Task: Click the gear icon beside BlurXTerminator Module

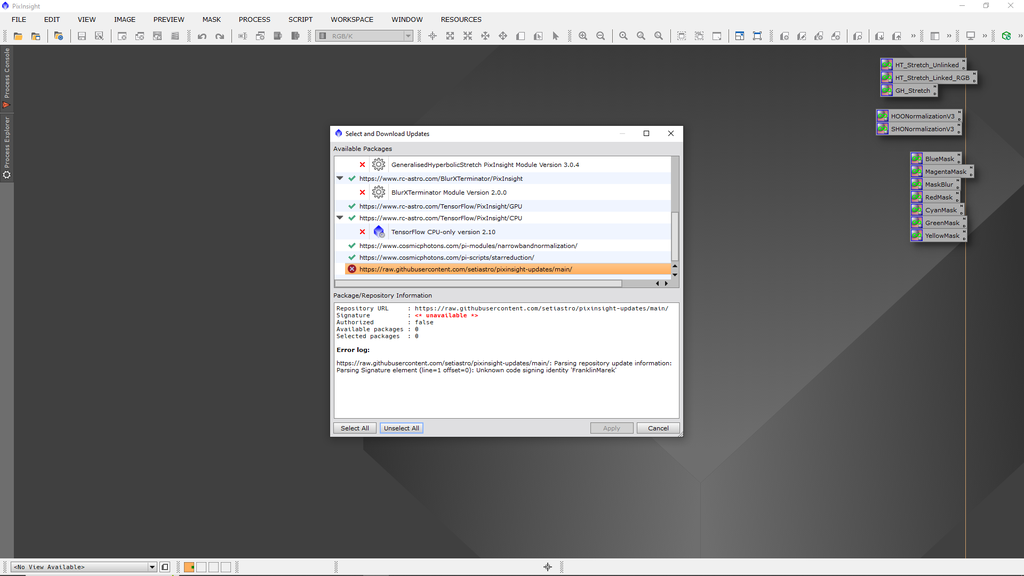Action: [x=379, y=192]
